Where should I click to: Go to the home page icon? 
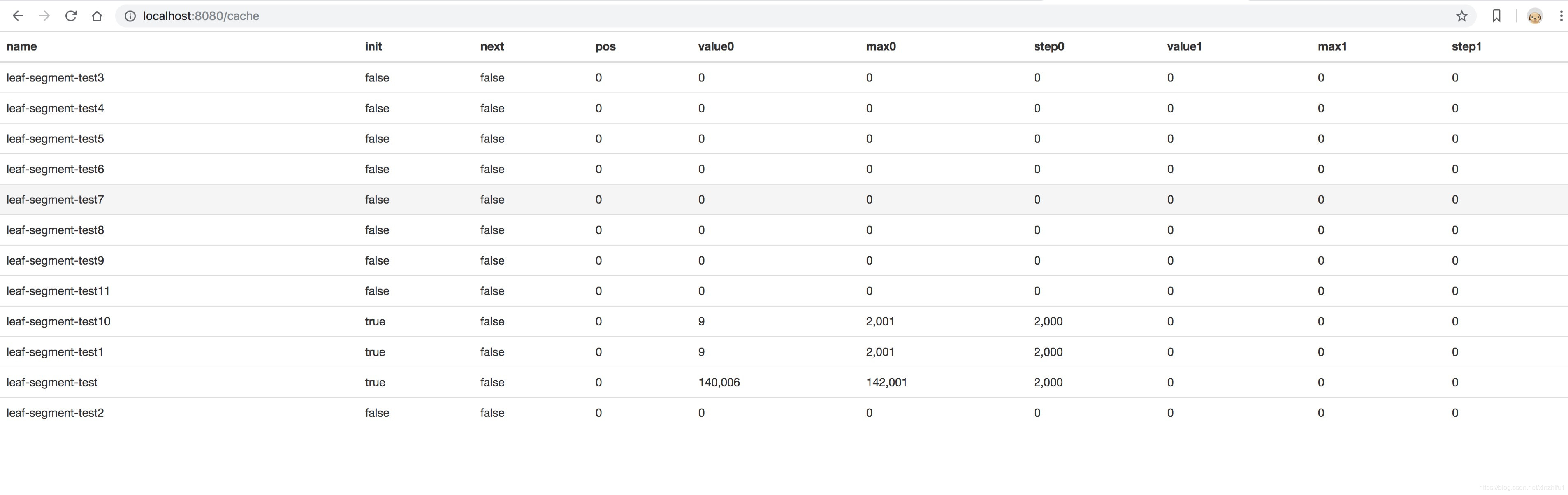click(97, 16)
